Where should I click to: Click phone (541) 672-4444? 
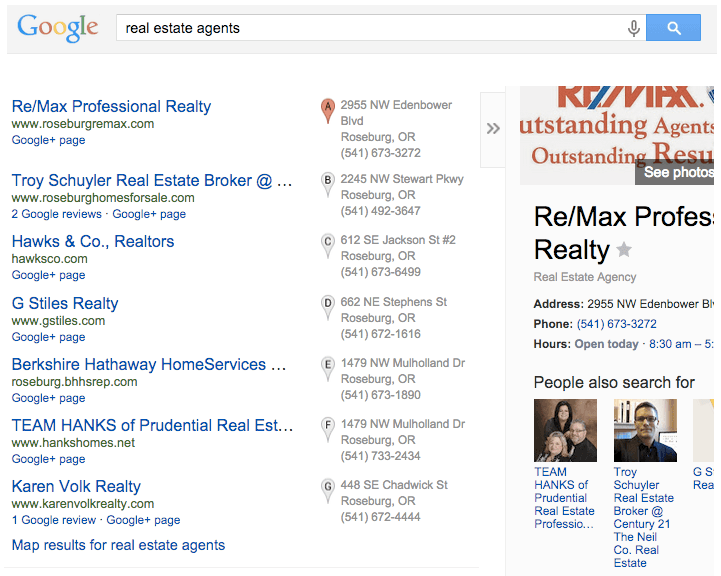381,517
